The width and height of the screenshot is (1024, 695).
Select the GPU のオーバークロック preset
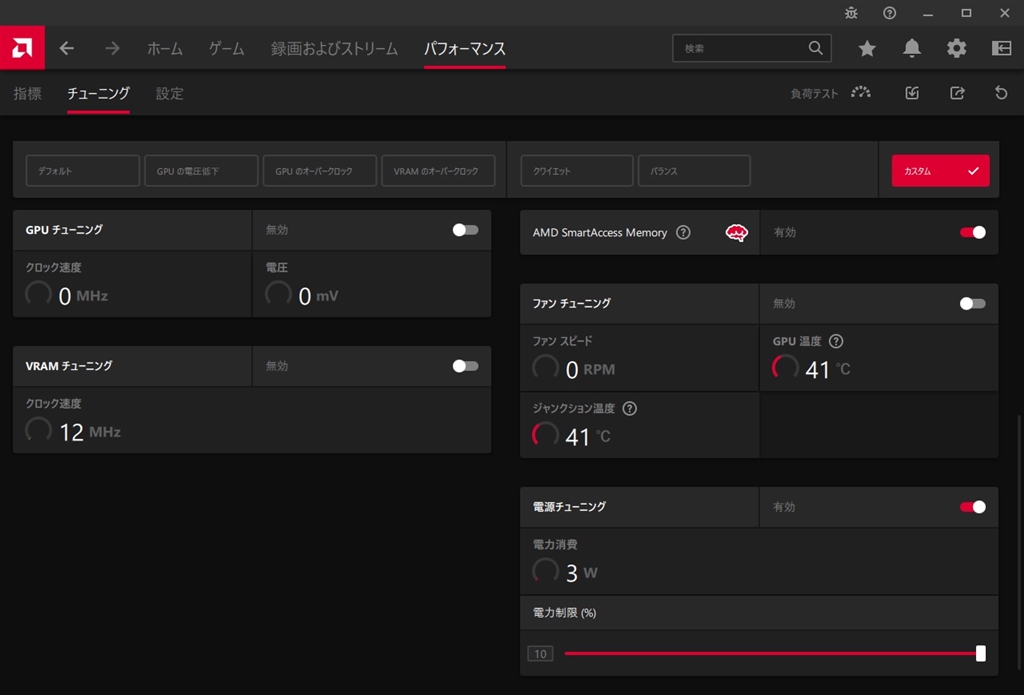point(320,170)
